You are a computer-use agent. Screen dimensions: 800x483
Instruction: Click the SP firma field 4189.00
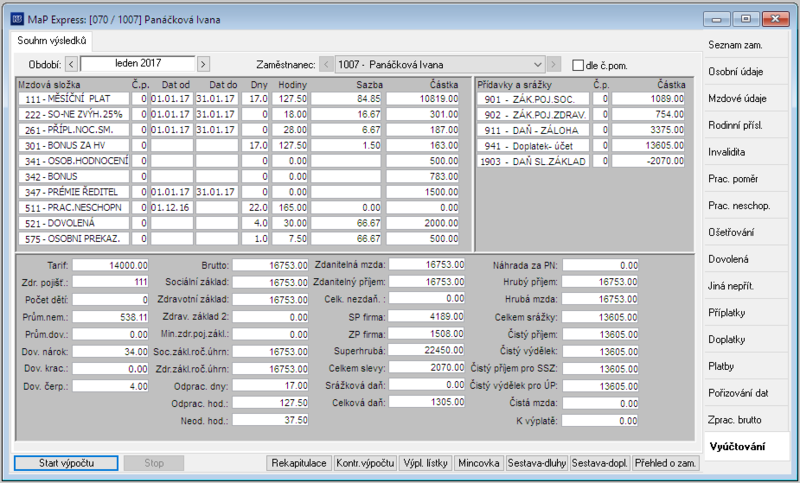tap(427, 317)
